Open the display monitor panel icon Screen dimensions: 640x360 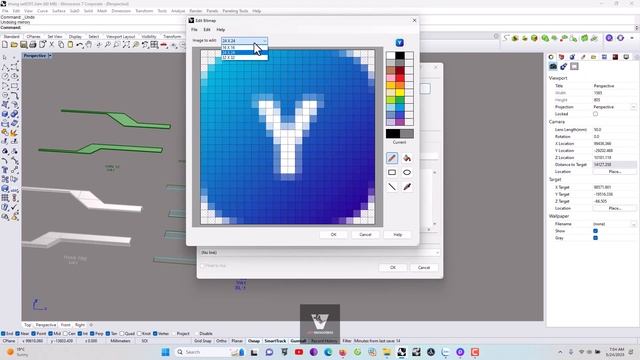tap(626, 57)
